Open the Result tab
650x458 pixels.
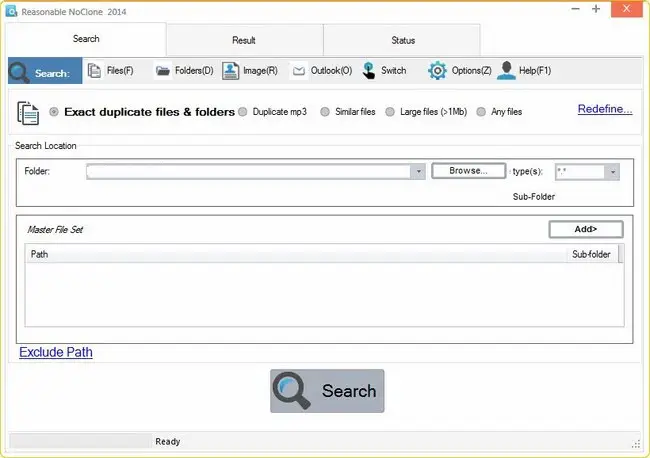point(245,40)
